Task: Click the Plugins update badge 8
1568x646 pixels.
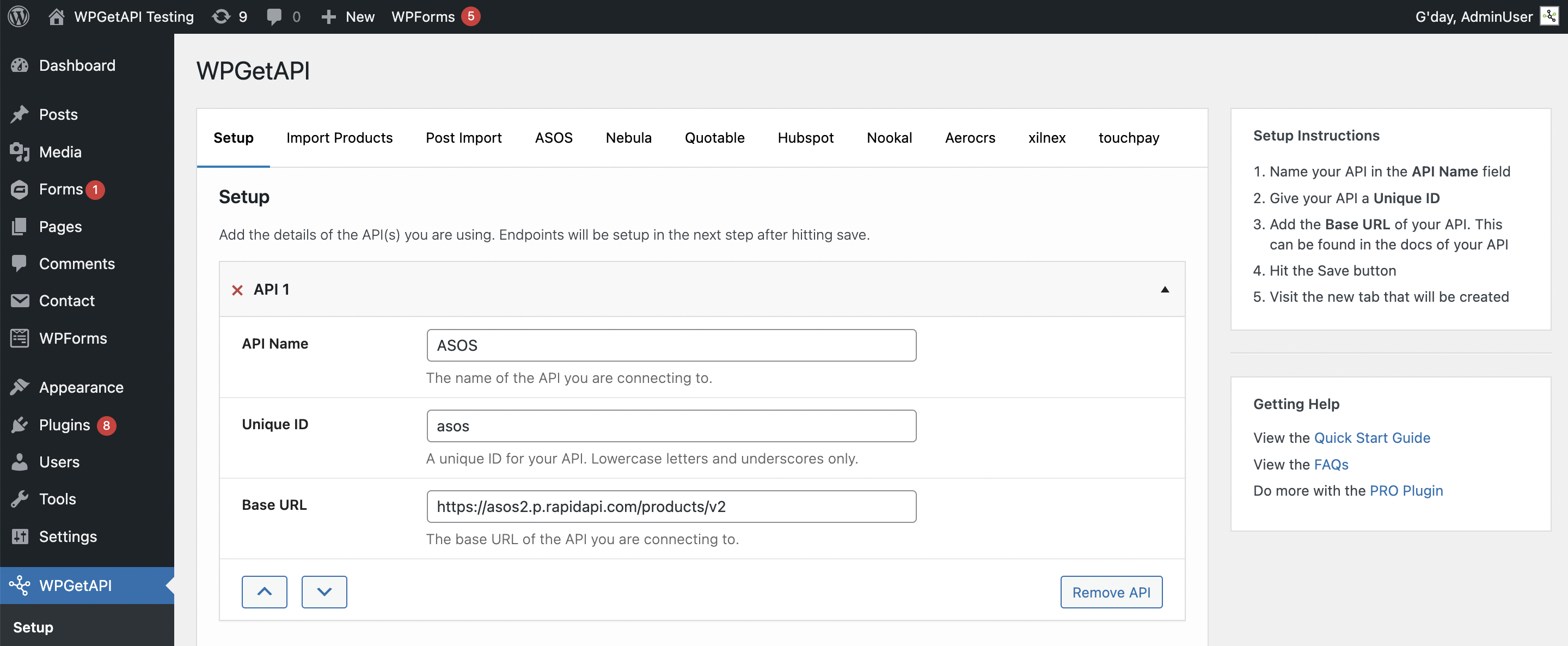Action: (107, 425)
